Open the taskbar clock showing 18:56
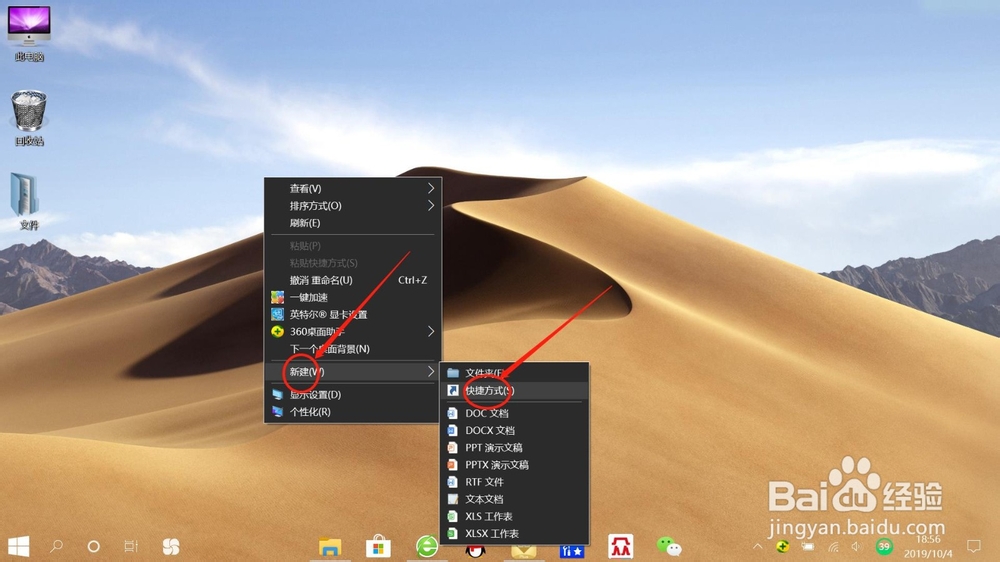Image resolution: width=1000 pixels, height=562 pixels. [x=928, y=547]
